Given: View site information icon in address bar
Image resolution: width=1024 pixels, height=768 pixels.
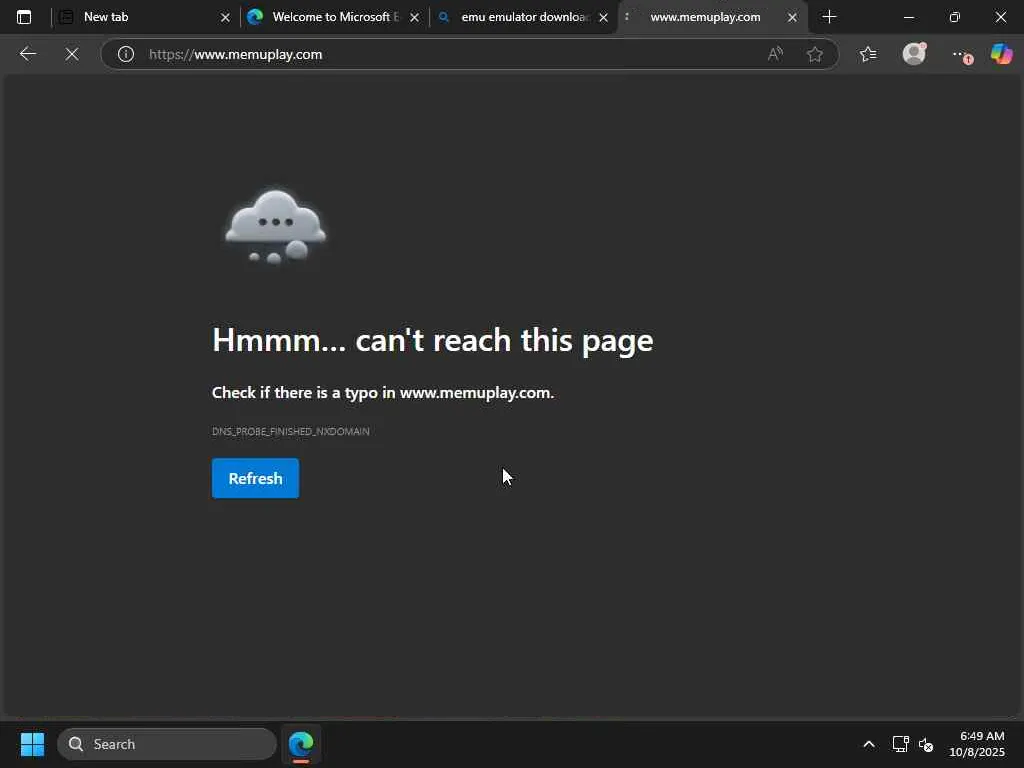Looking at the screenshot, I should pos(125,54).
